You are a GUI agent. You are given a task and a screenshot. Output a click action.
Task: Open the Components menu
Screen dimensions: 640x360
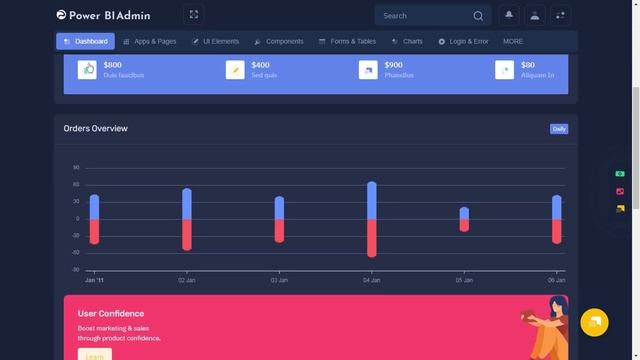(x=279, y=41)
